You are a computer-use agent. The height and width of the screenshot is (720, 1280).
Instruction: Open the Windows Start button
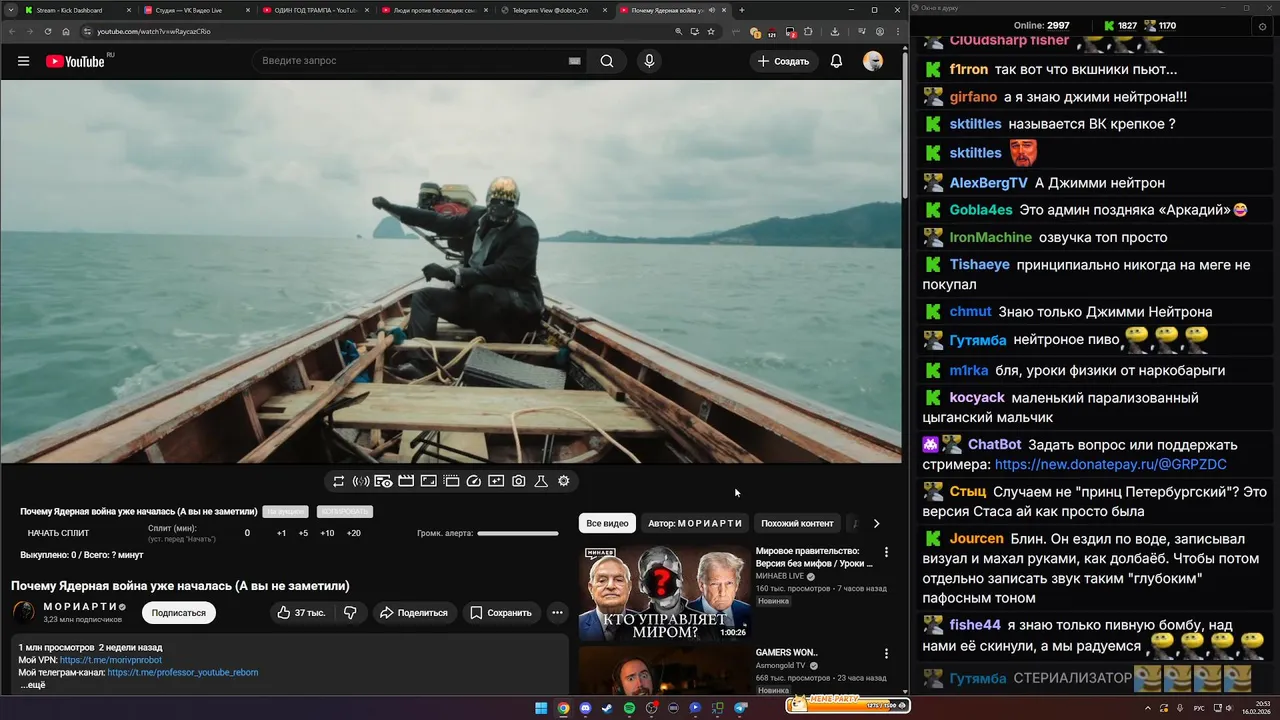click(541, 708)
